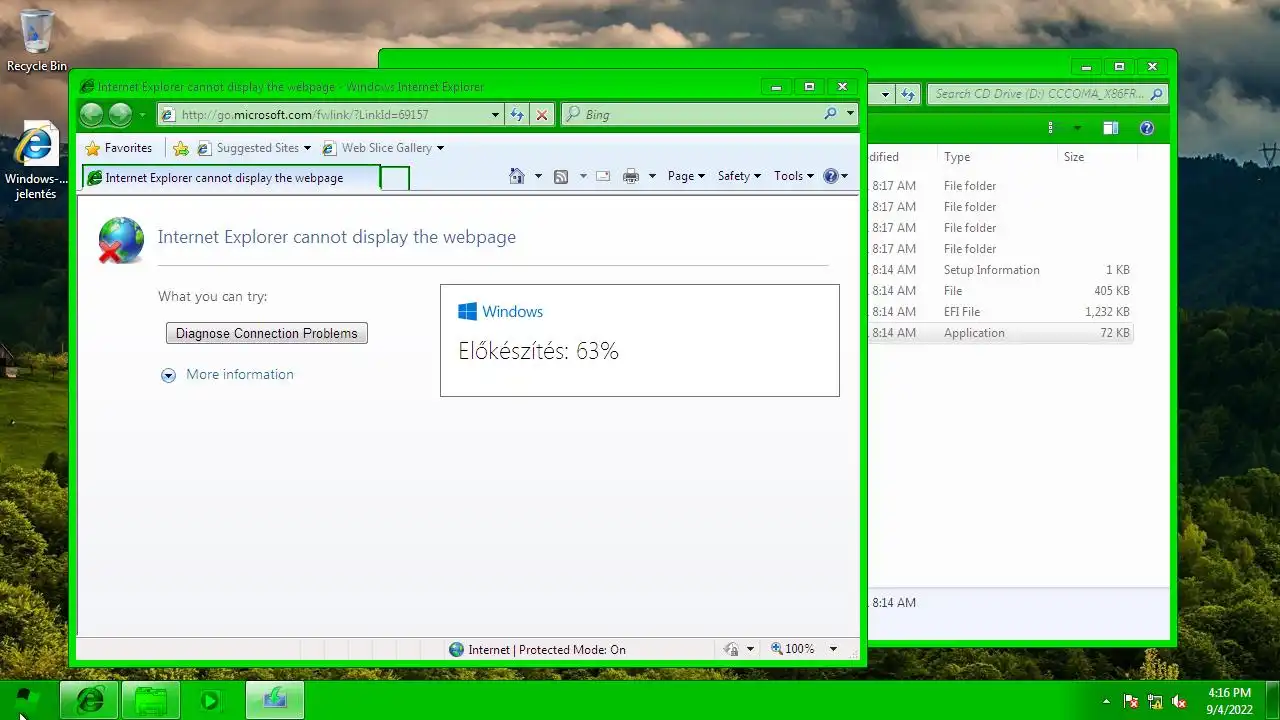
Task: Click the RSS Feeds icon
Action: click(x=561, y=176)
